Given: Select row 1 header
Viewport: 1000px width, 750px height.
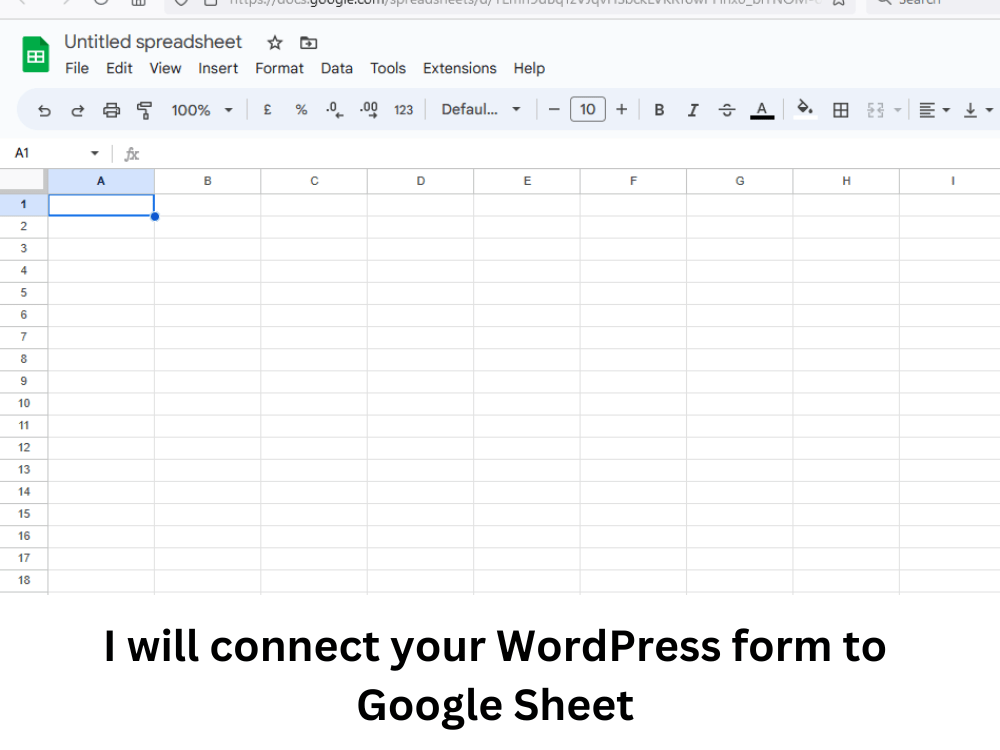Looking at the screenshot, I should pos(24,205).
